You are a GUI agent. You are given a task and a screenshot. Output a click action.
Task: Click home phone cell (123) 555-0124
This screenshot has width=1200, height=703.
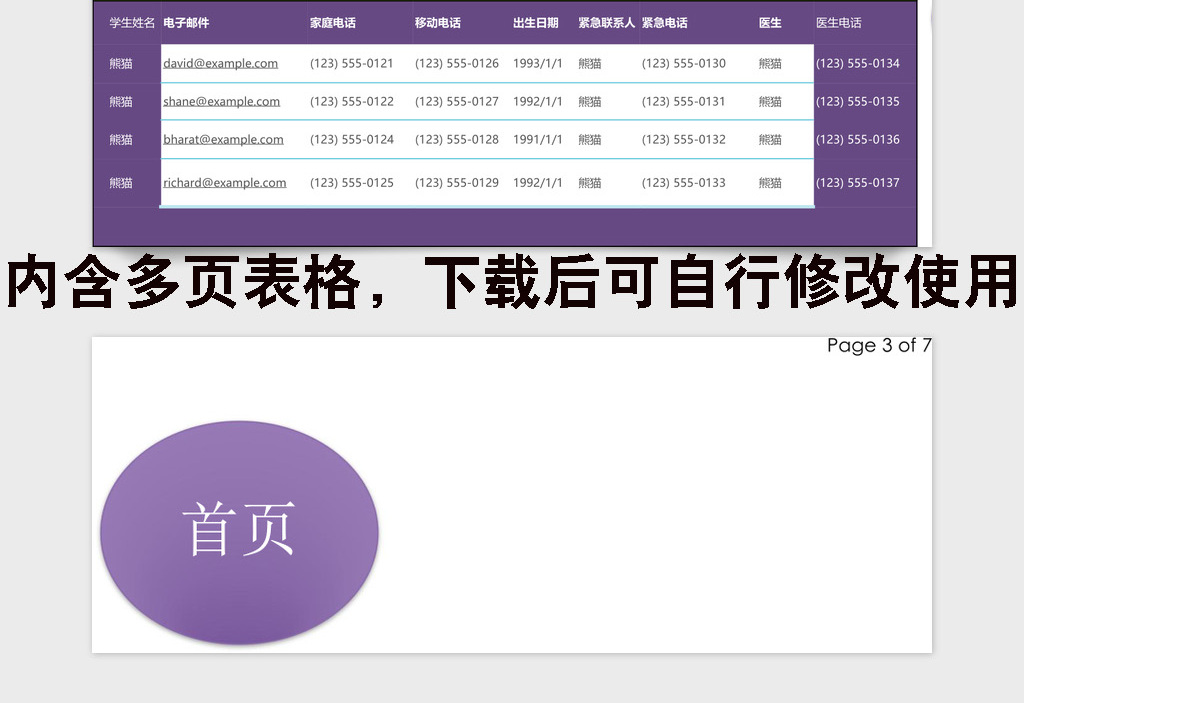(352, 139)
